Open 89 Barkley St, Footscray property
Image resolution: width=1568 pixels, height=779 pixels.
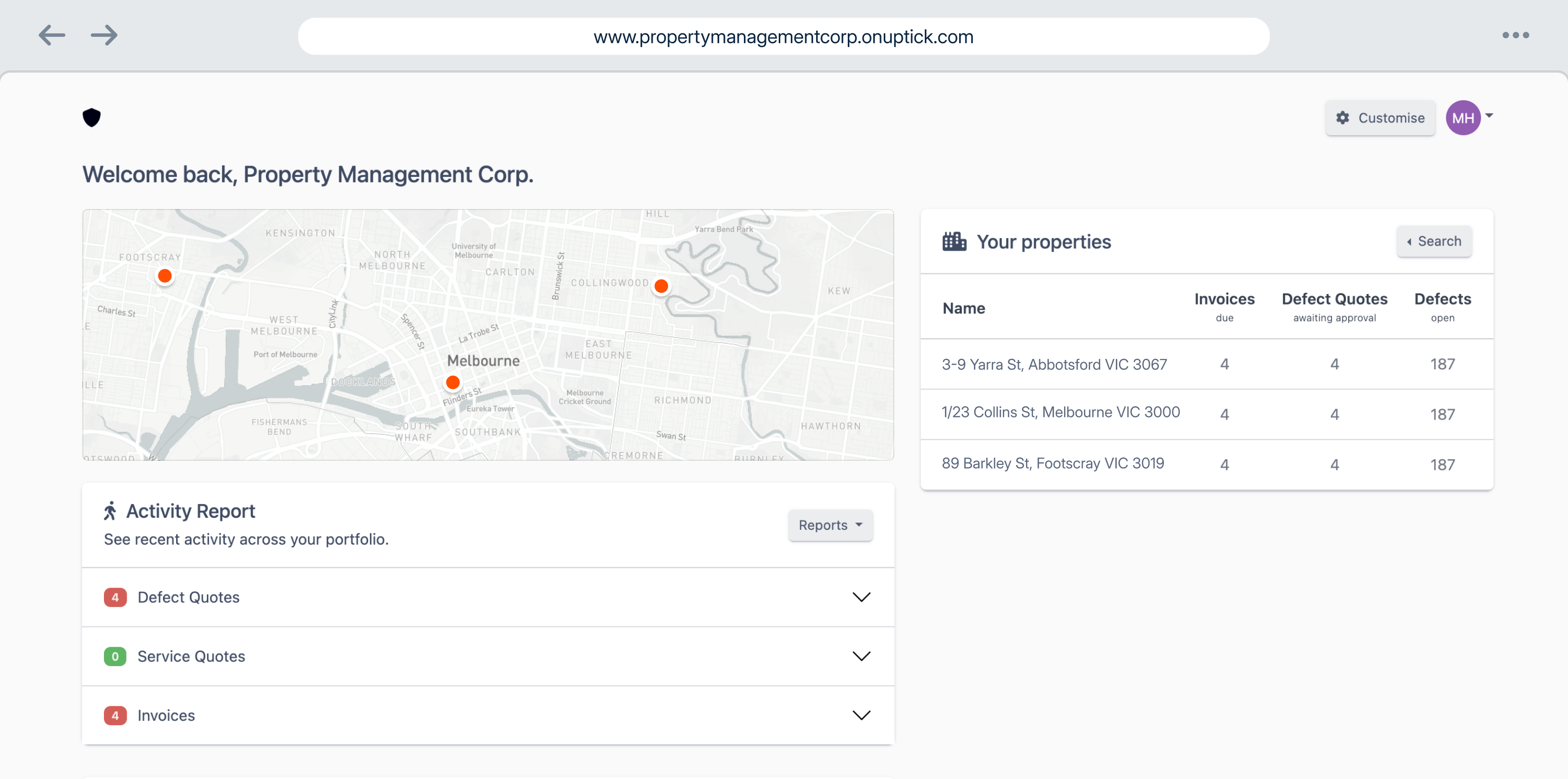[1053, 463]
